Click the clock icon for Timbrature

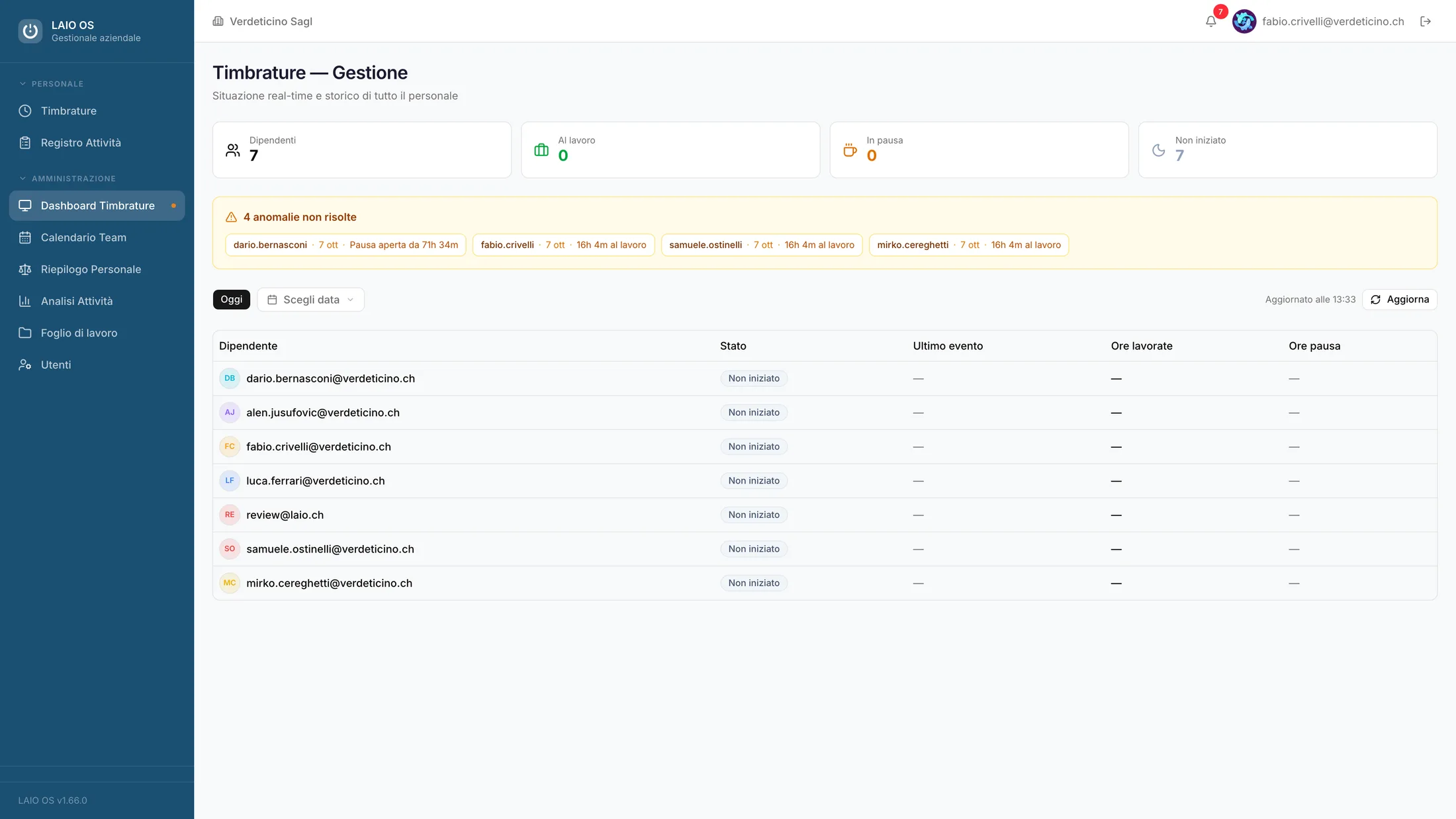pyautogui.click(x=25, y=110)
